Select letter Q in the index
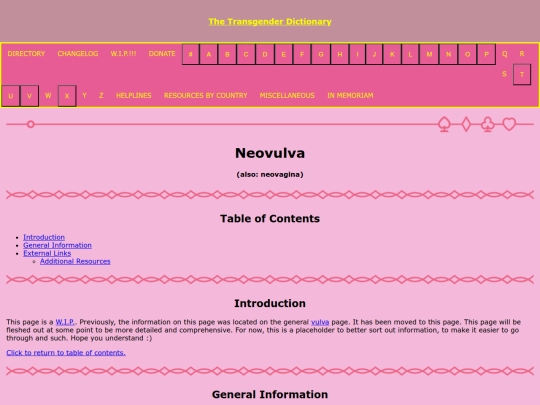The image size is (540, 405). click(x=505, y=54)
